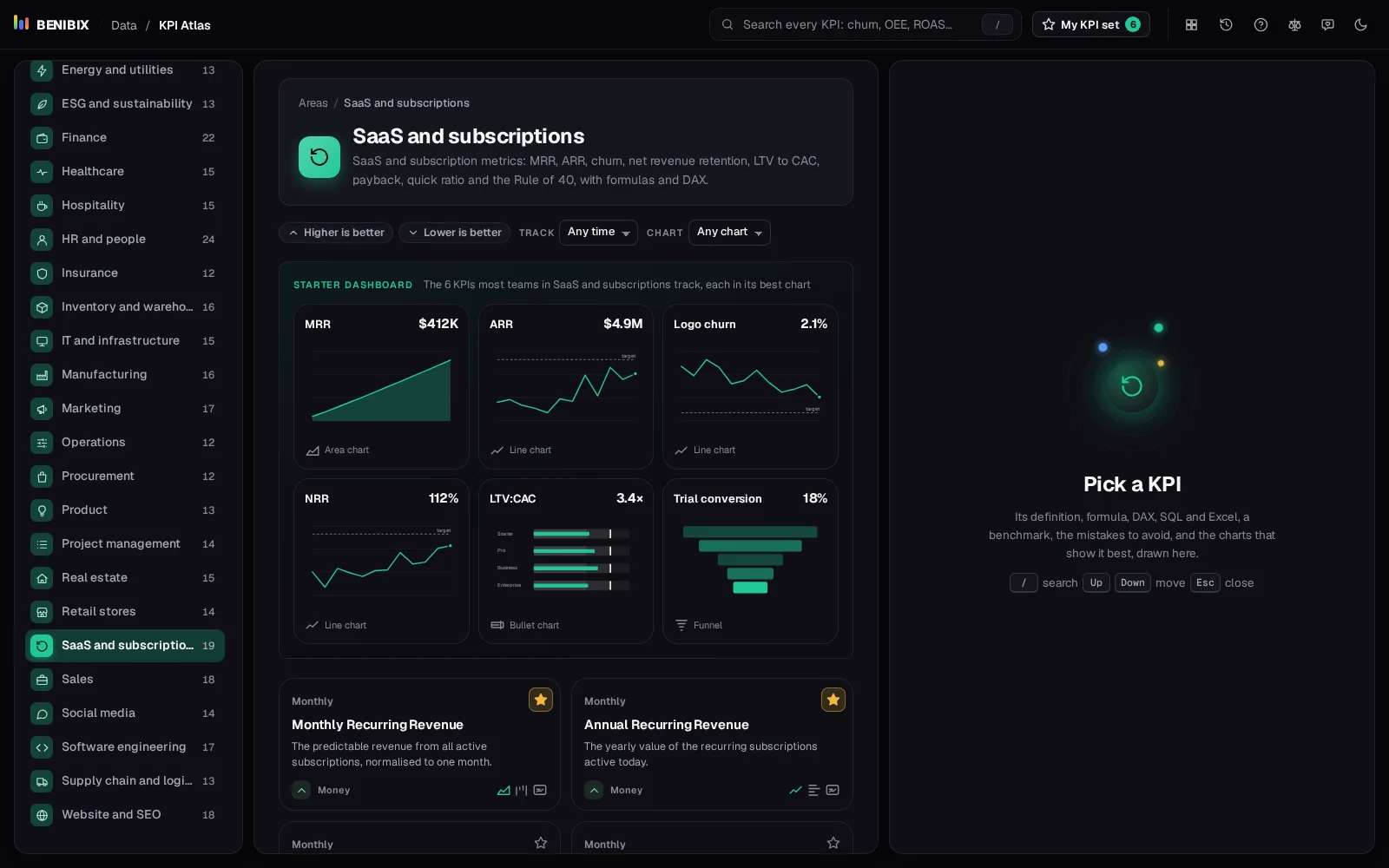
Task: Star the bottom-left partially visible Monthly card
Action: tap(541, 843)
